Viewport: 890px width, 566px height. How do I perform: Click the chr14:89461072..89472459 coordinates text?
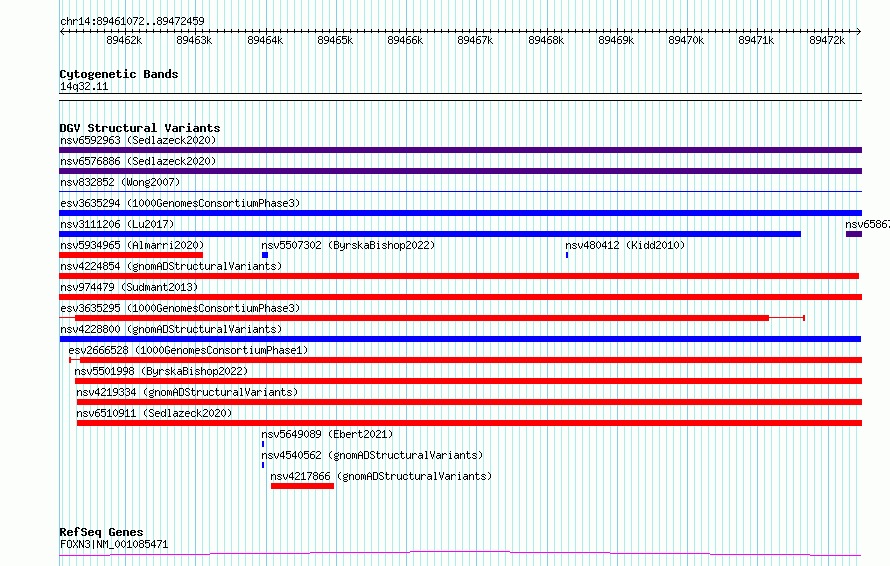tap(132, 21)
